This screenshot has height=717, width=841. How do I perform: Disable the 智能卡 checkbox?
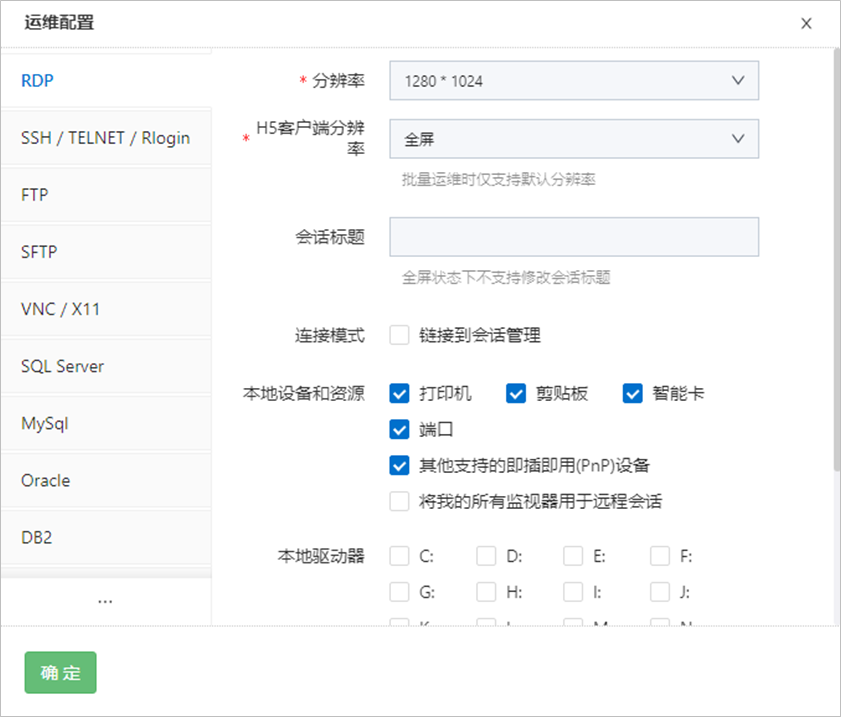[632, 393]
